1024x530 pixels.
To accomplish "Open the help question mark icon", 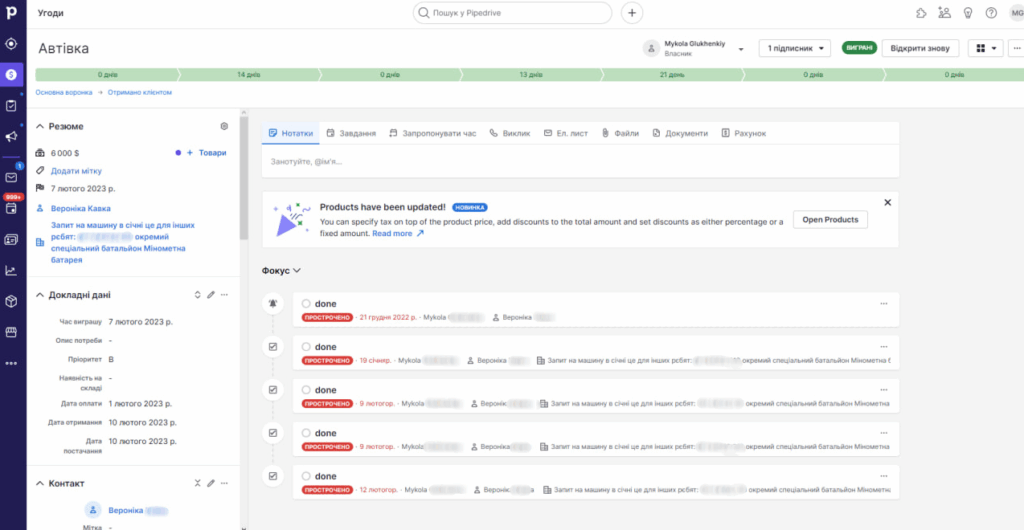I will pyautogui.click(x=991, y=13).
